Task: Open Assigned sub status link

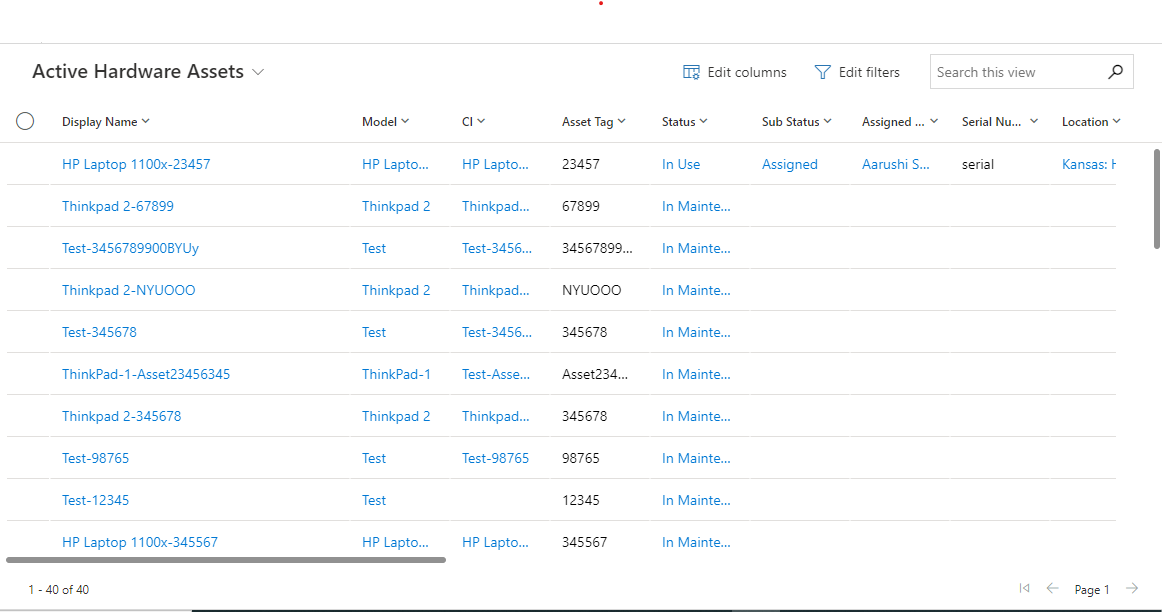Action: [x=790, y=164]
